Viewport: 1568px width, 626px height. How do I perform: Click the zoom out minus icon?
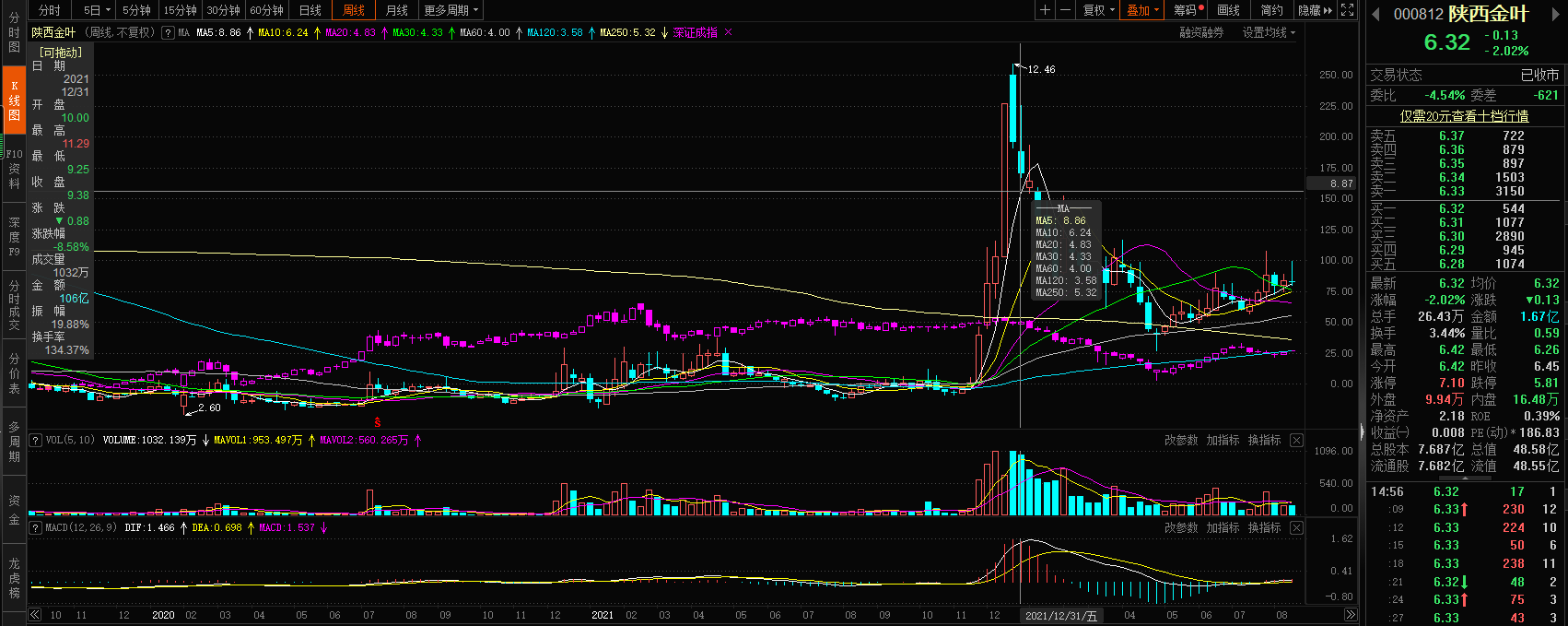click(1065, 10)
